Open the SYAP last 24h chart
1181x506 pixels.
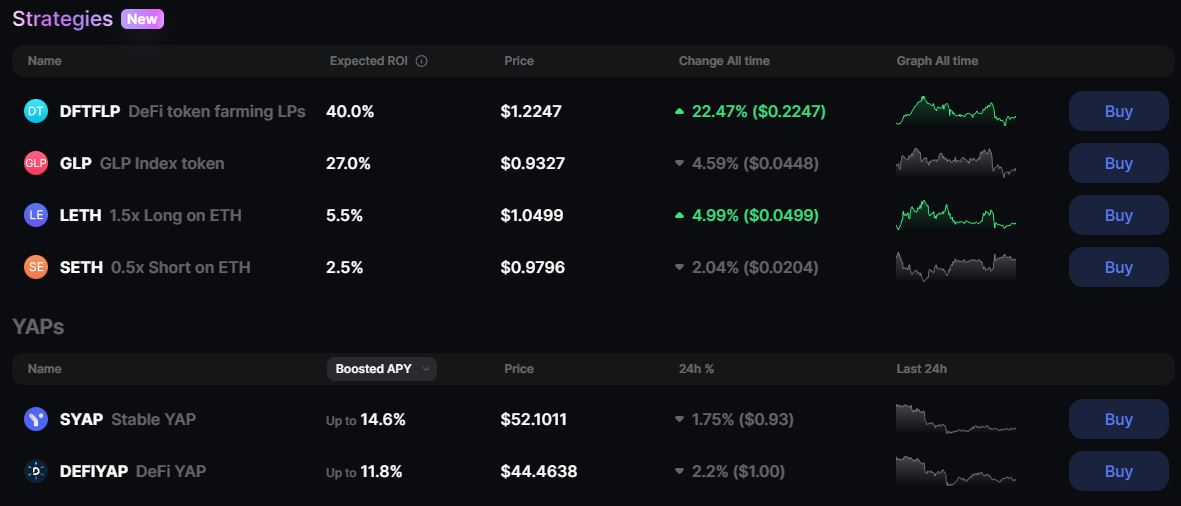click(x=955, y=419)
